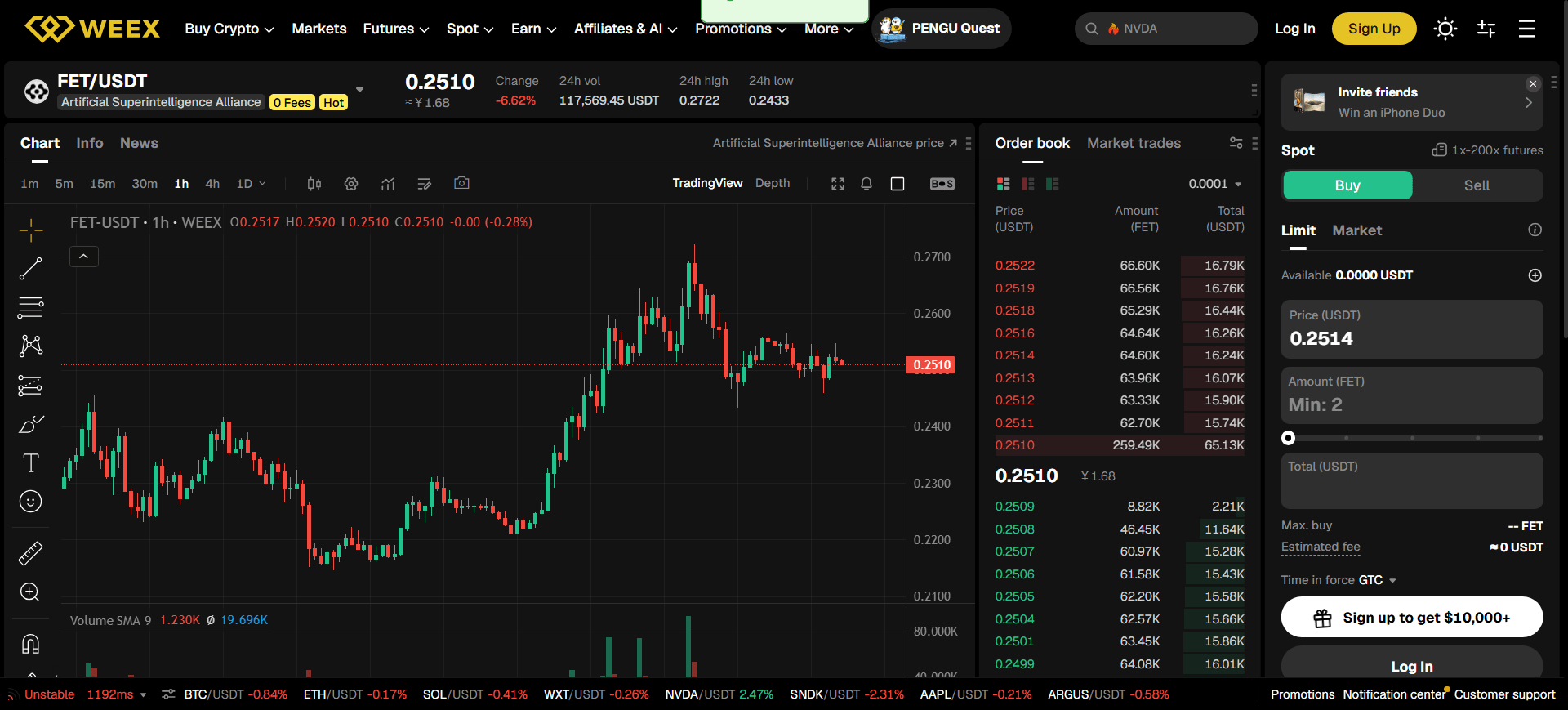Viewport: 1568px width, 710px height.
Task: Pick the trend line drawing tool
Action: 31,269
